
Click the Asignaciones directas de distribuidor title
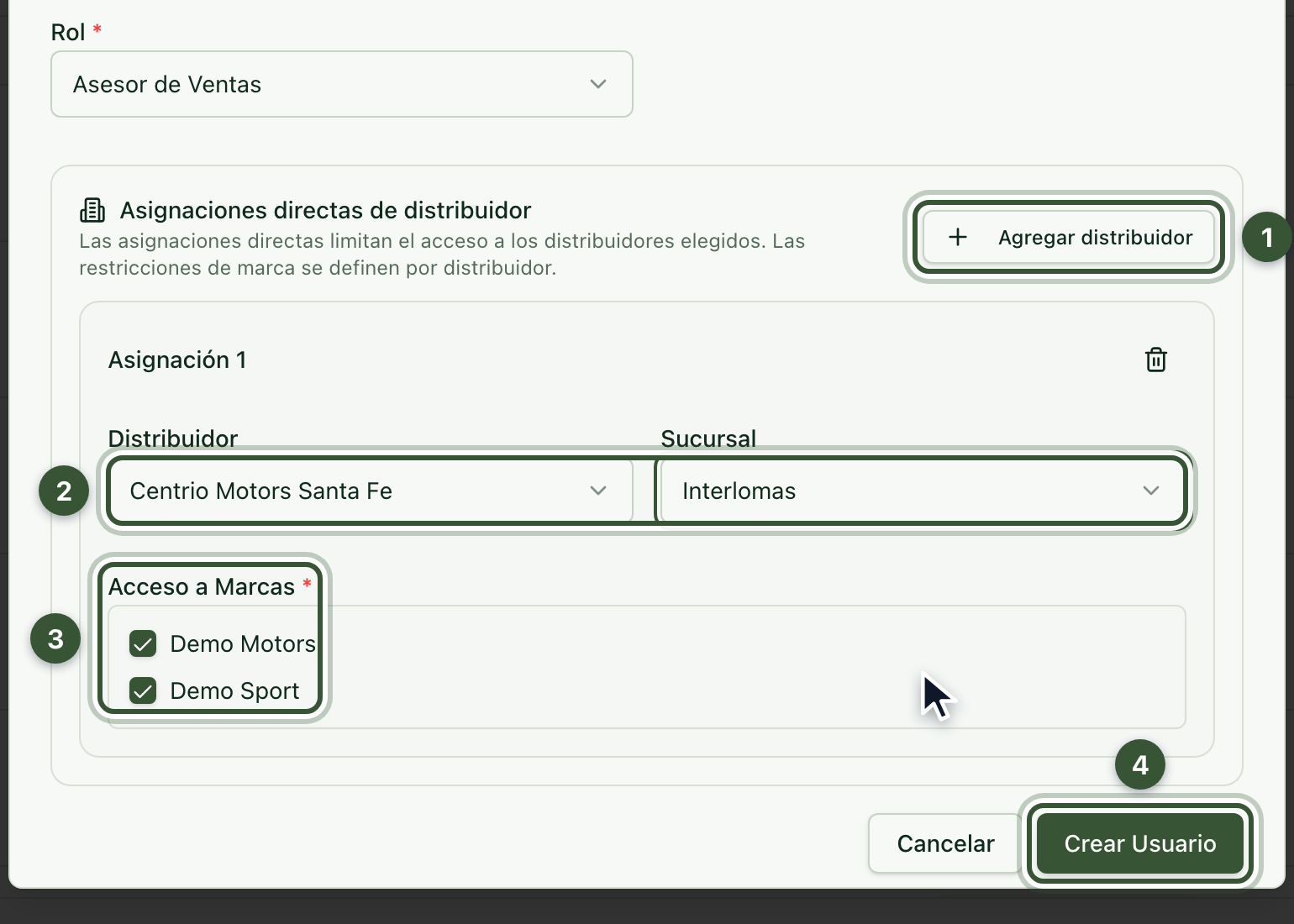[x=326, y=210]
